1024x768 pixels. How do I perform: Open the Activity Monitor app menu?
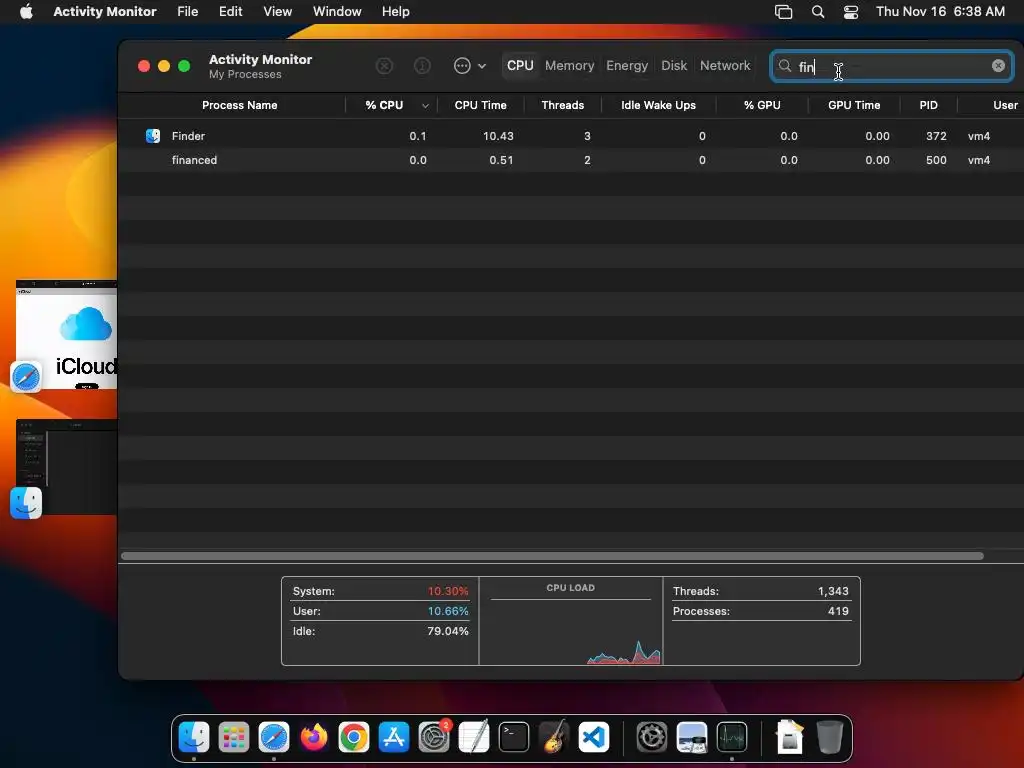pos(104,11)
